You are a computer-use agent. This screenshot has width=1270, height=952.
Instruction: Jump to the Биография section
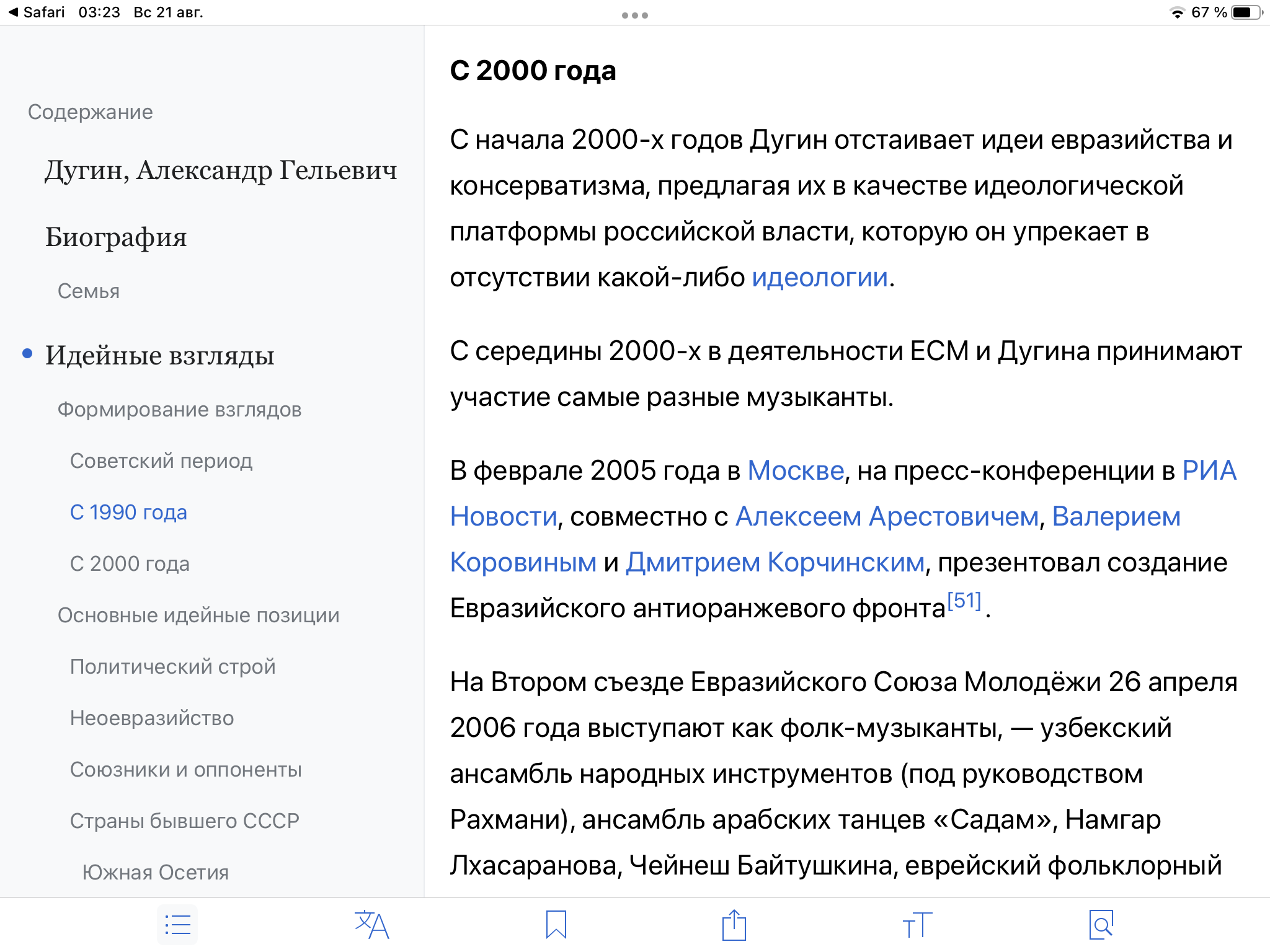click(116, 237)
